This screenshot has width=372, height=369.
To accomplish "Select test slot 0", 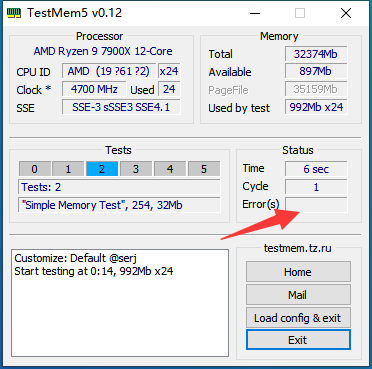I will point(35,169).
